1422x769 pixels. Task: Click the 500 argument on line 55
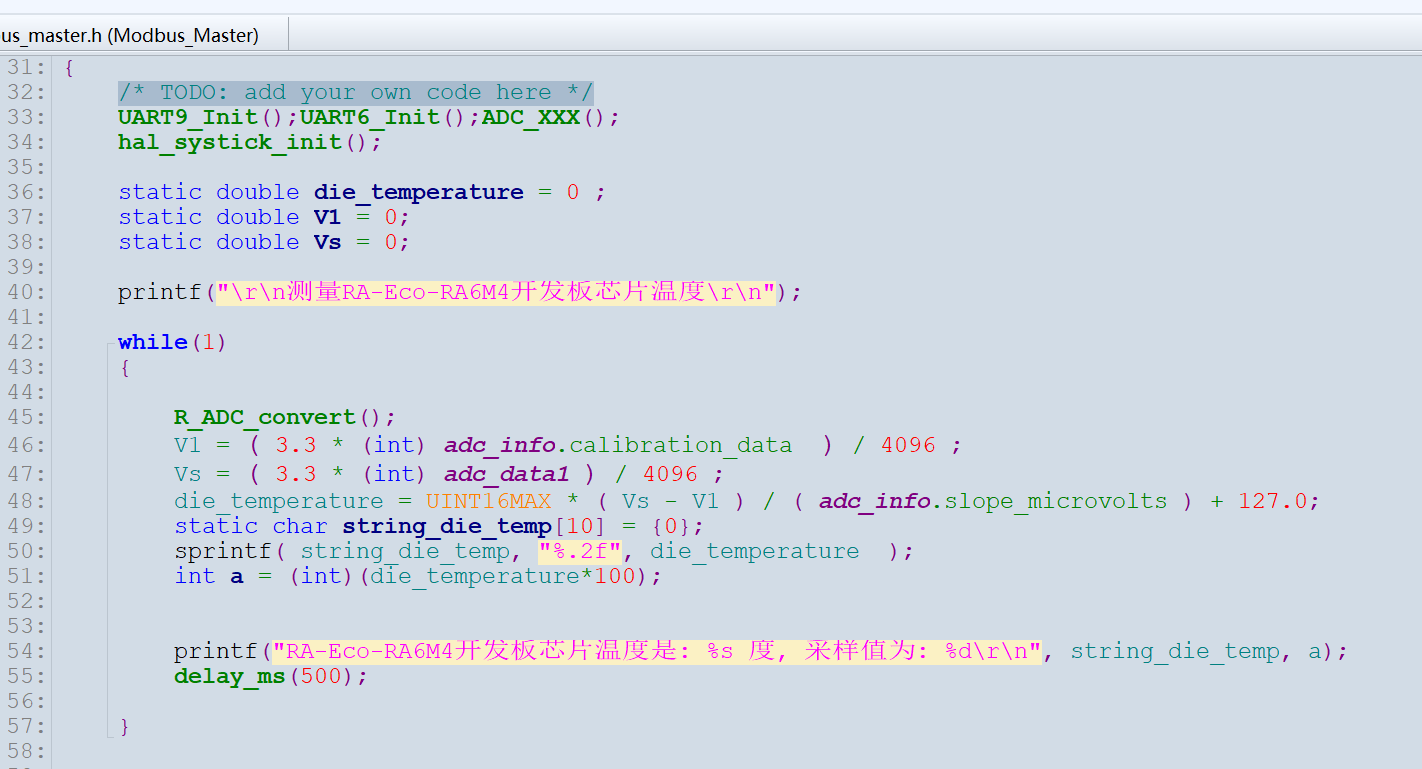(x=321, y=676)
